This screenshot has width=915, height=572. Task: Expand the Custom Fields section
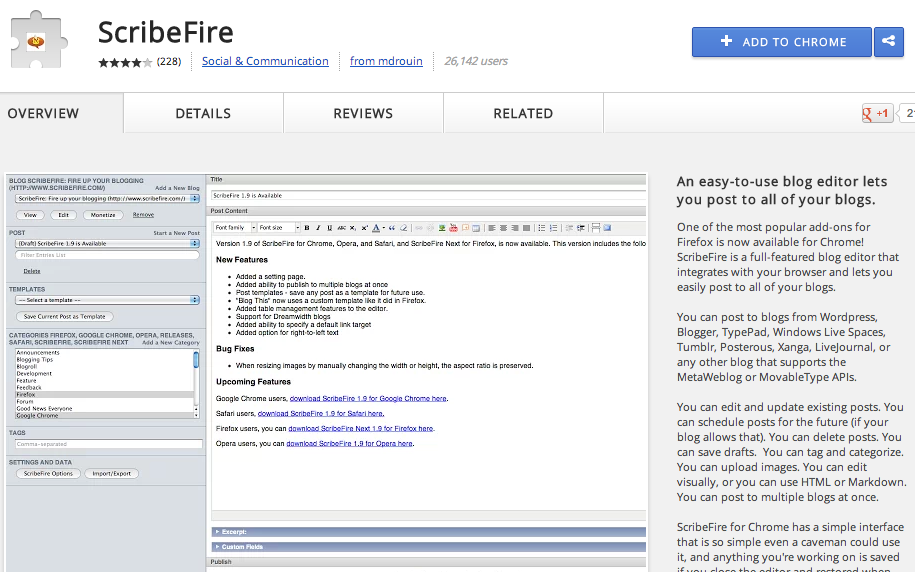pos(428,547)
